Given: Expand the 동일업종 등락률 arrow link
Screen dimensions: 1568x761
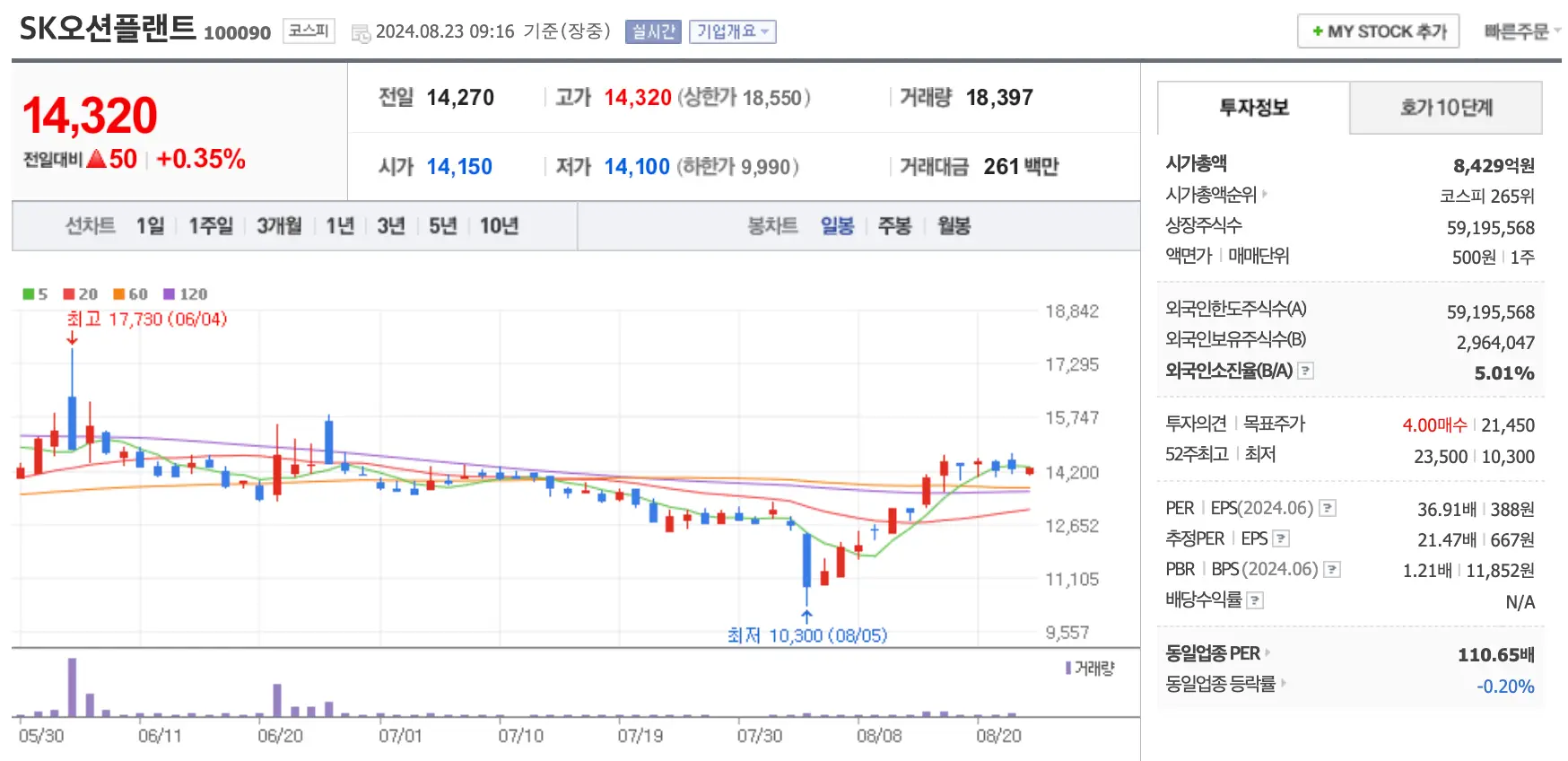Looking at the screenshot, I should [x=1284, y=683].
